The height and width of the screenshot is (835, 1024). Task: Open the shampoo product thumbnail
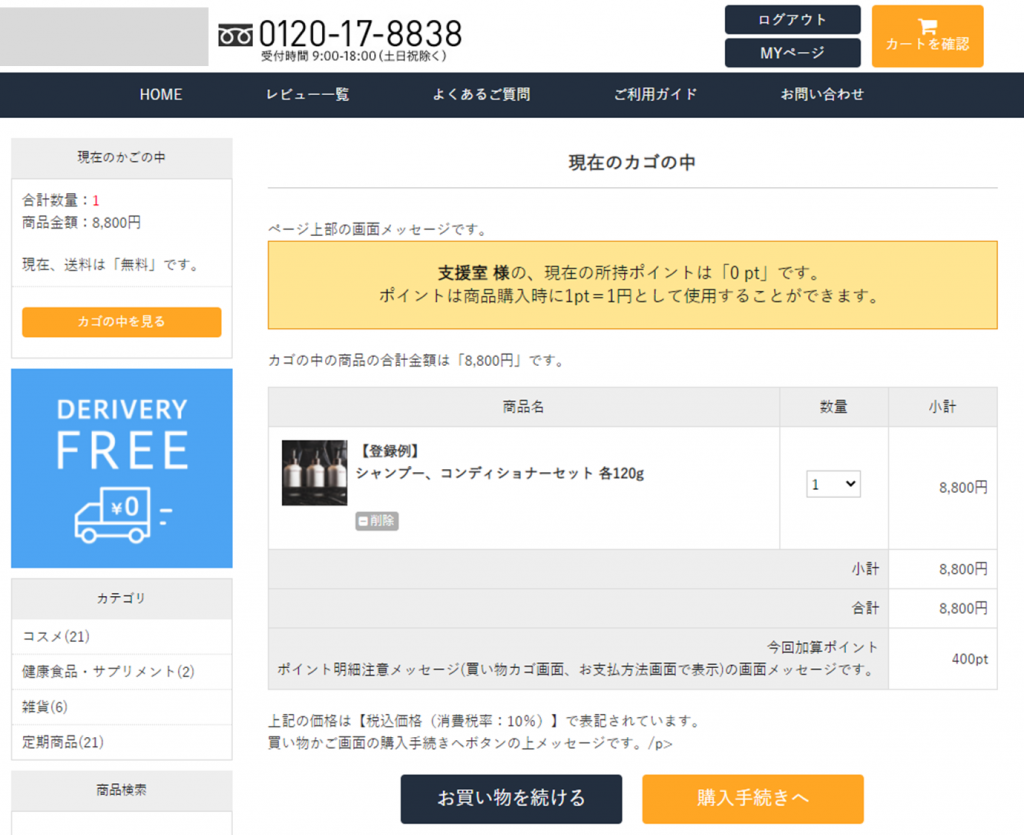(x=314, y=473)
